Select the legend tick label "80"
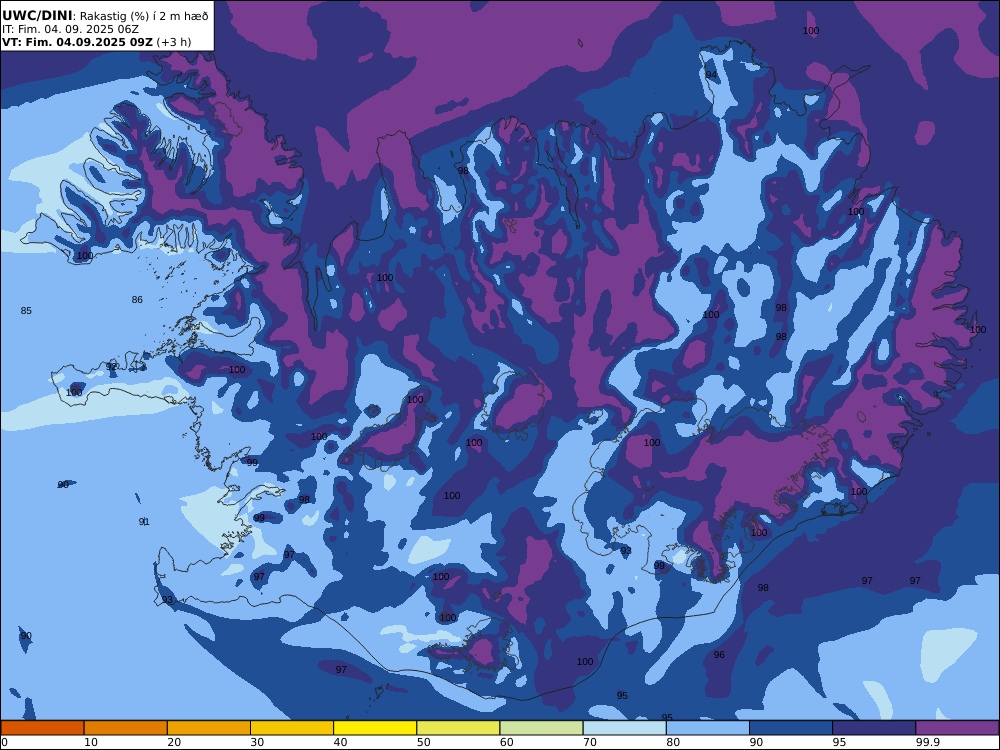The height and width of the screenshot is (750, 1000). [673, 742]
